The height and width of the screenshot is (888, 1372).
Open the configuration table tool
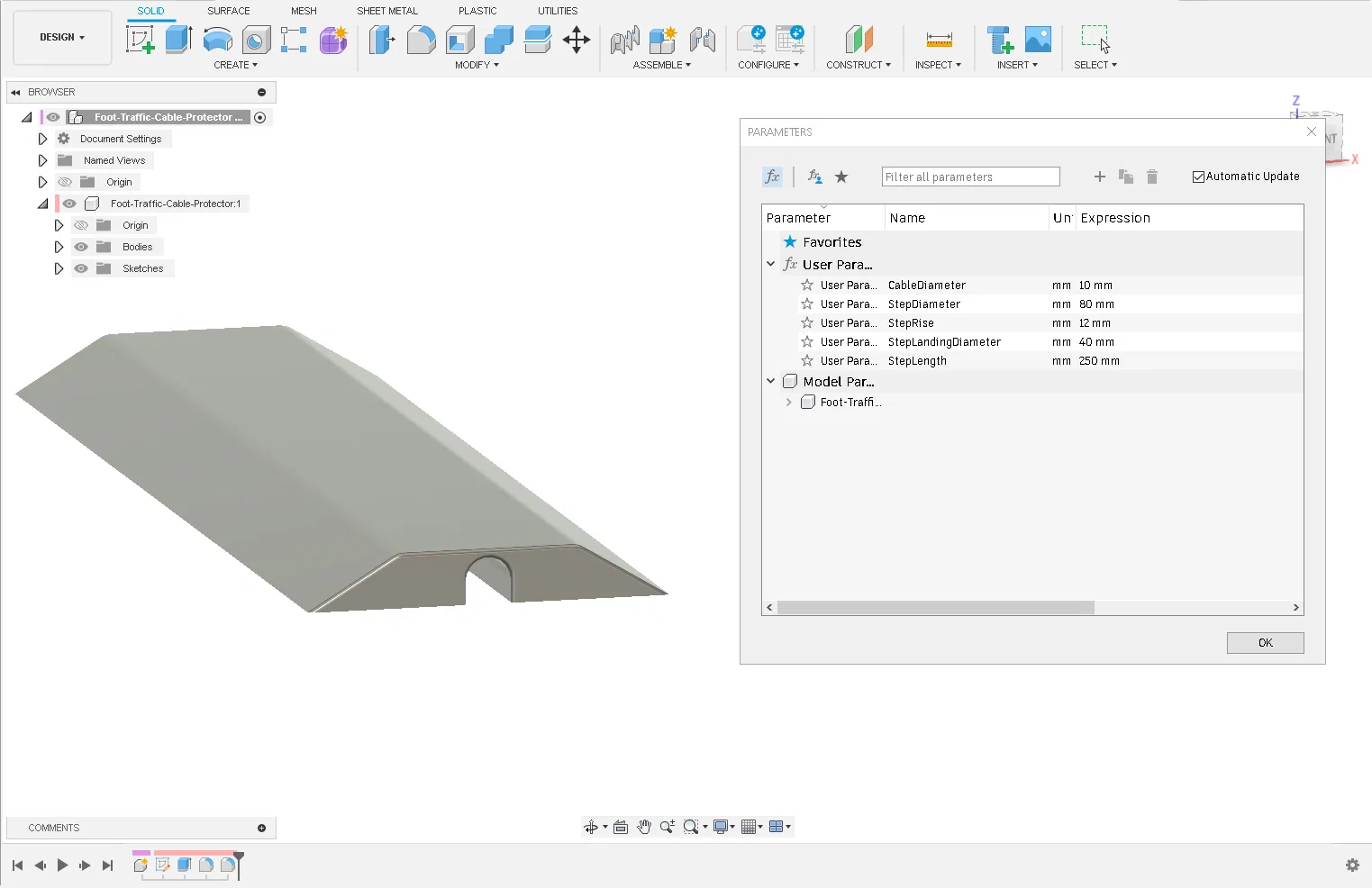point(790,40)
